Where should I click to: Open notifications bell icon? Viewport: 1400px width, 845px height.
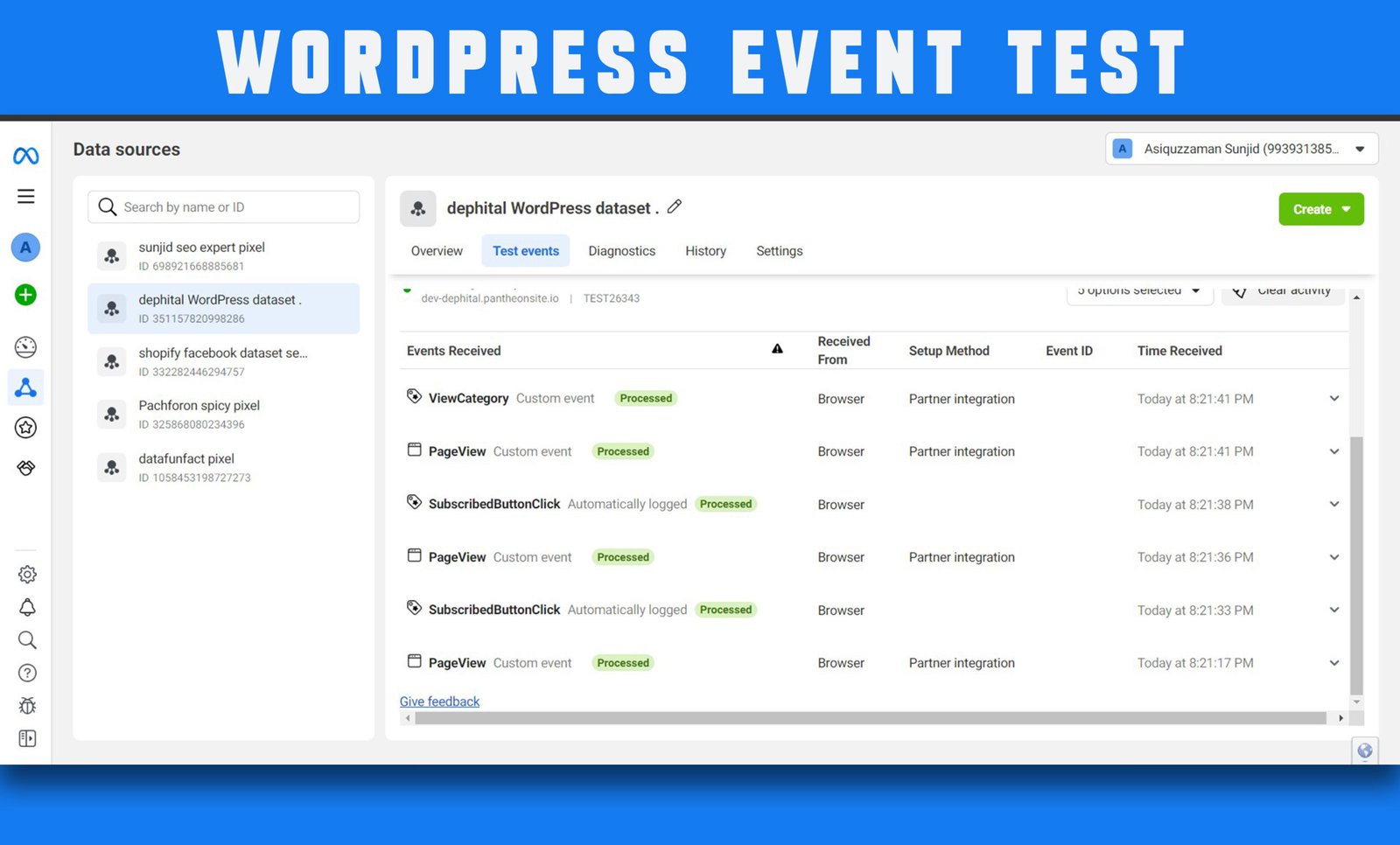27,607
